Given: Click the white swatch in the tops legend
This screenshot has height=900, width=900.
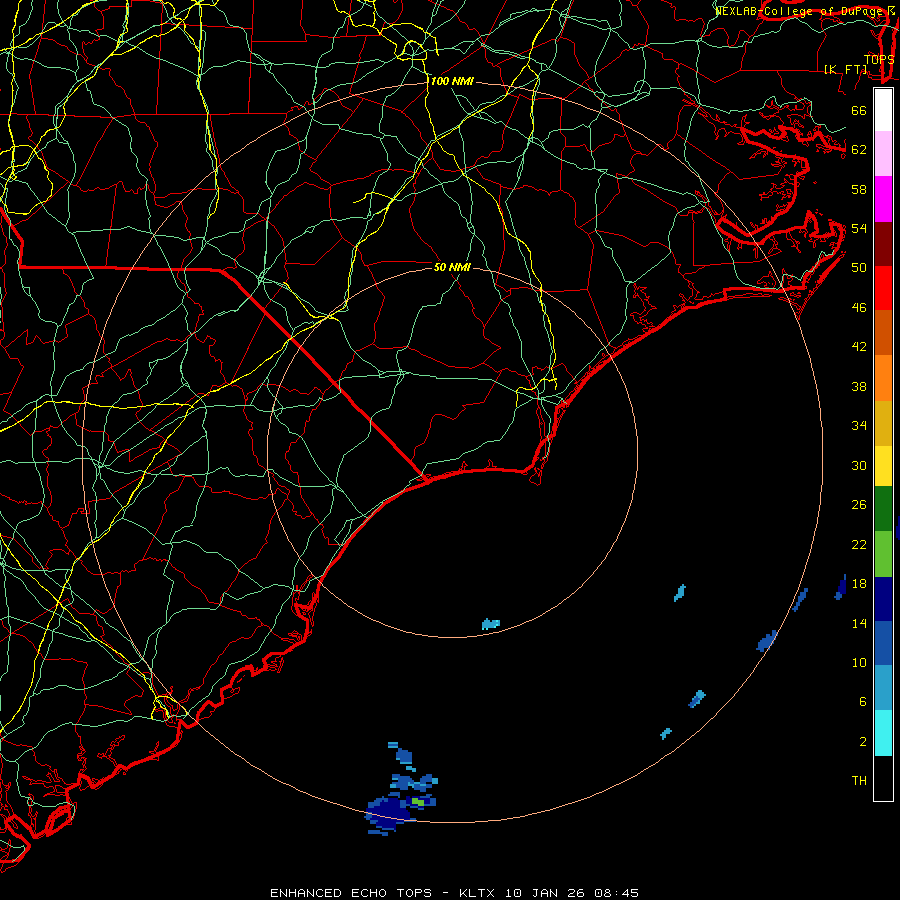Looking at the screenshot, I should [883, 110].
